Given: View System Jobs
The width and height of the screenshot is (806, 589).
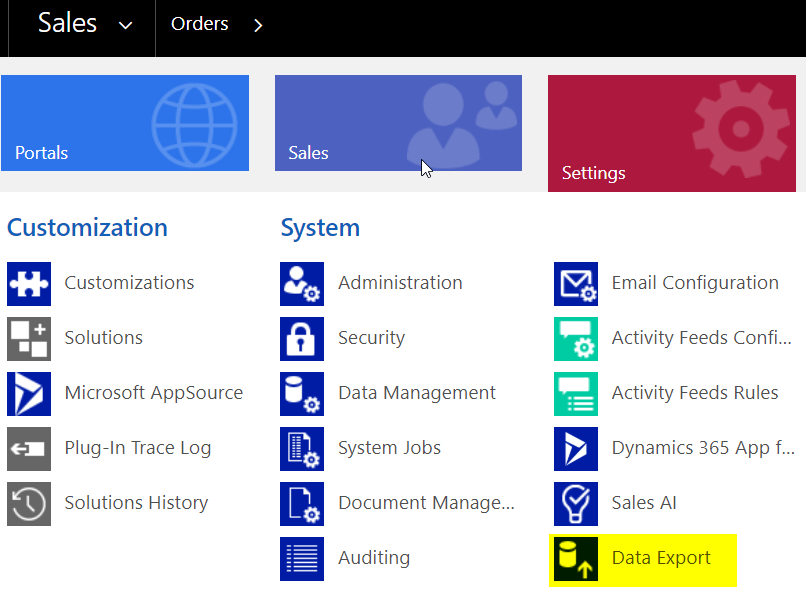Looking at the screenshot, I should click(x=390, y=448).
